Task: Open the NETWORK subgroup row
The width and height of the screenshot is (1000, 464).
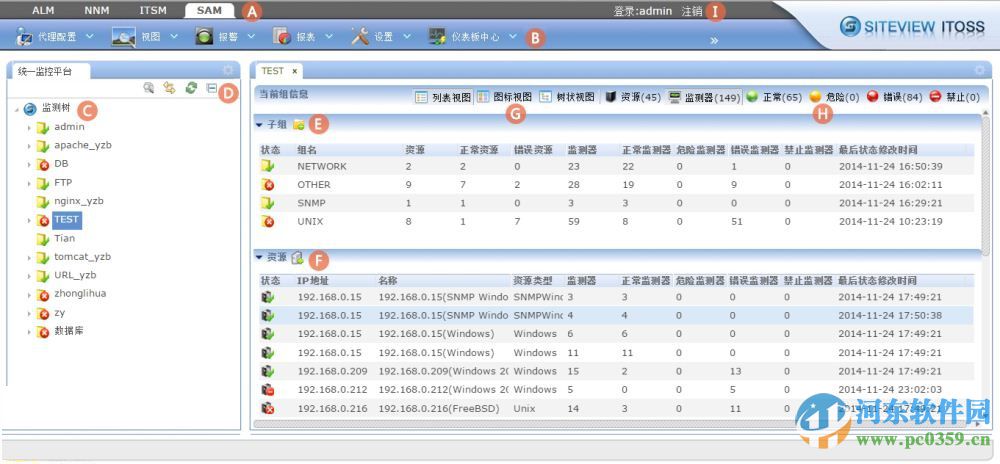Action: [x=617, y=166]
